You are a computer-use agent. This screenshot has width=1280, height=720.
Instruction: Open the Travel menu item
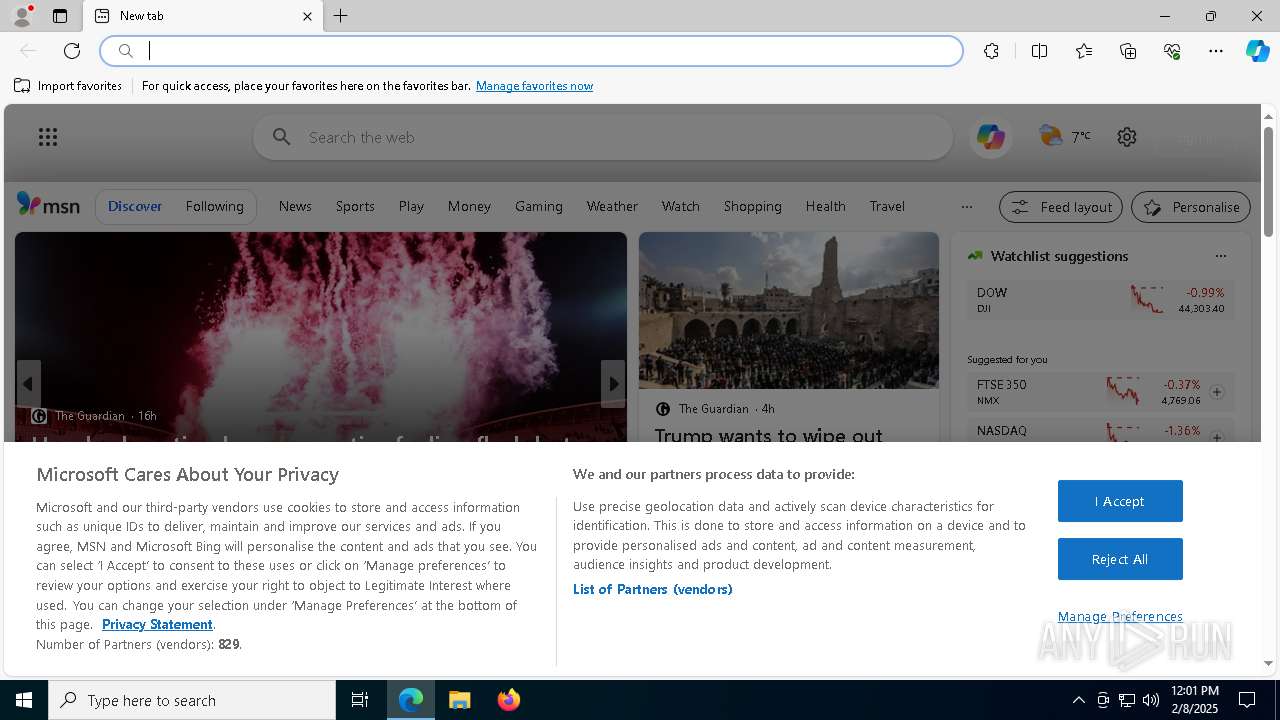point(887,206)
